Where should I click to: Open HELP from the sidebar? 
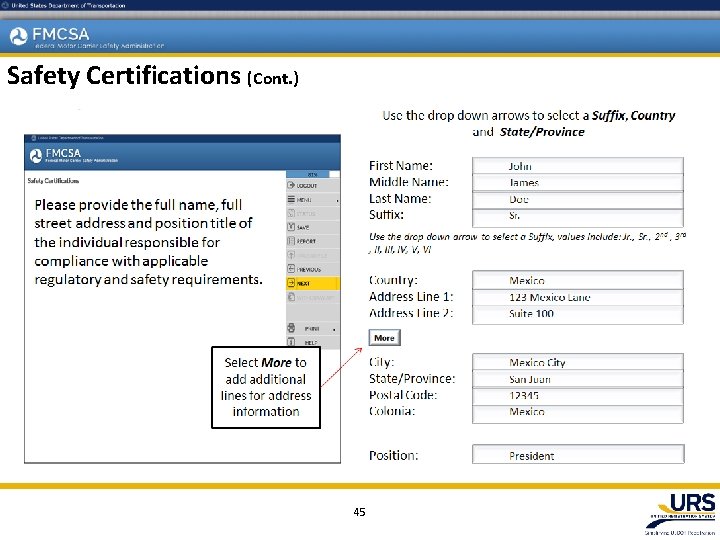pos(312,343)
